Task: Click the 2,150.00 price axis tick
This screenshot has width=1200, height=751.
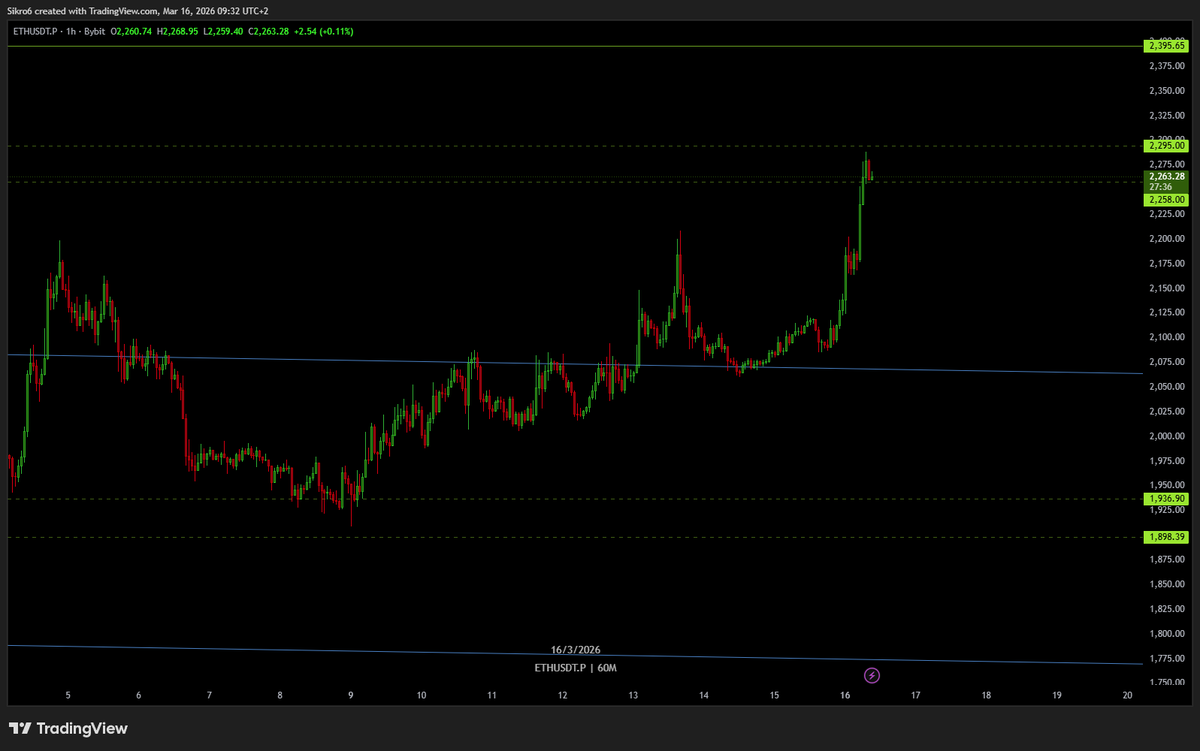Action: point(1167,288)
